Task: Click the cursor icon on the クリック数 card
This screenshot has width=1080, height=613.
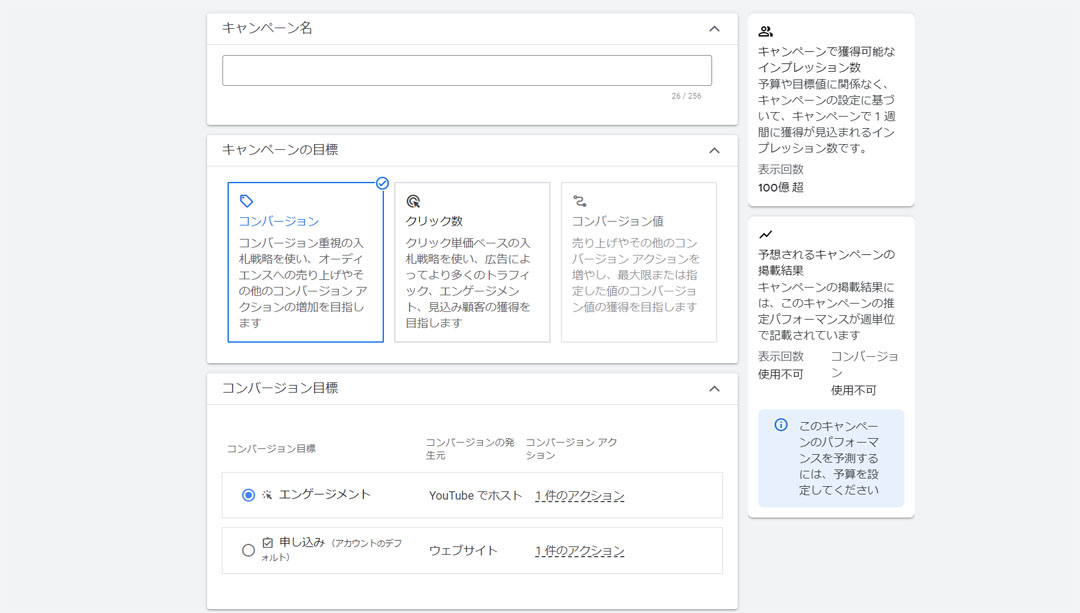Action: [413, 201]
